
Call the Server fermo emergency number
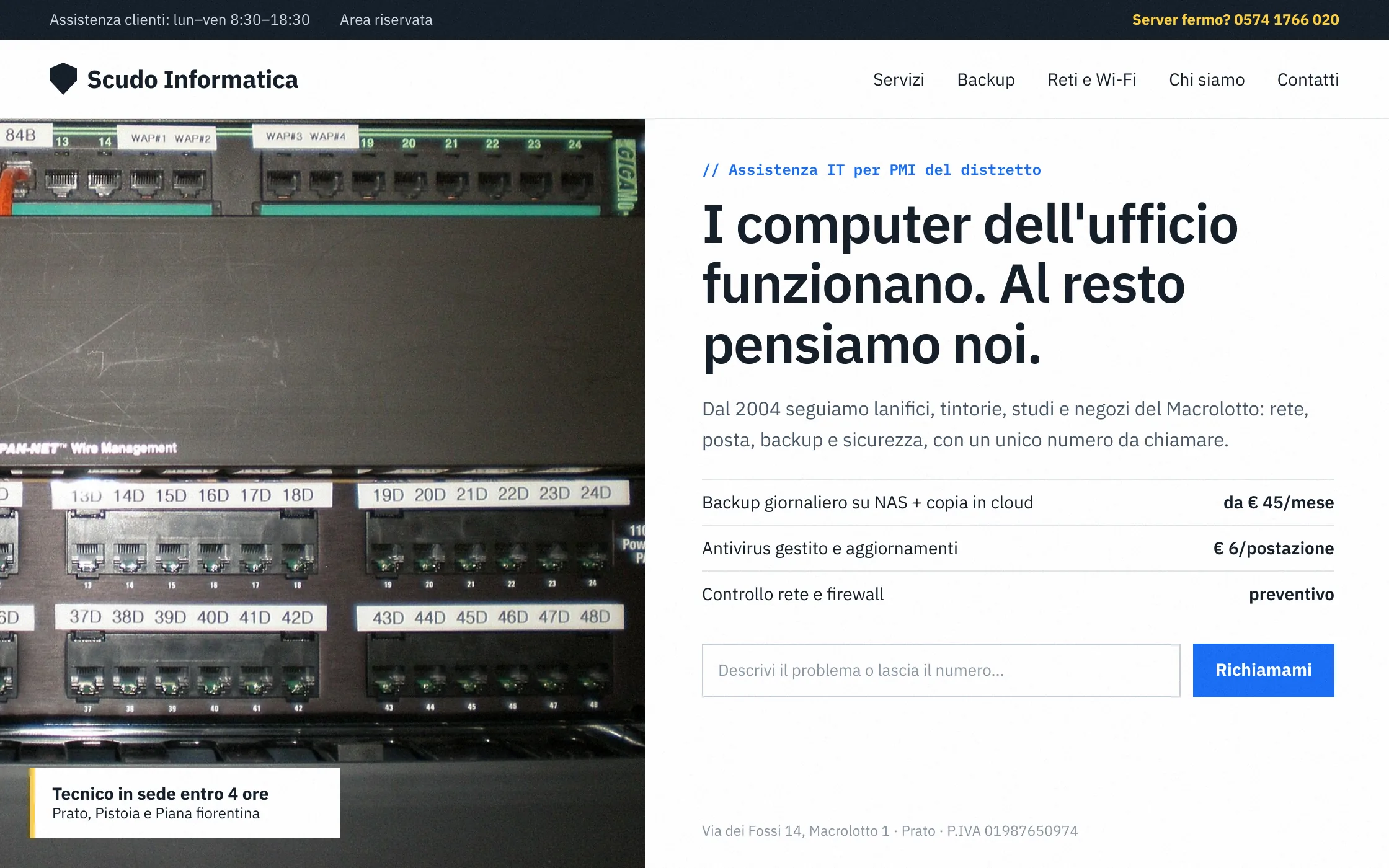(1235, 20)
